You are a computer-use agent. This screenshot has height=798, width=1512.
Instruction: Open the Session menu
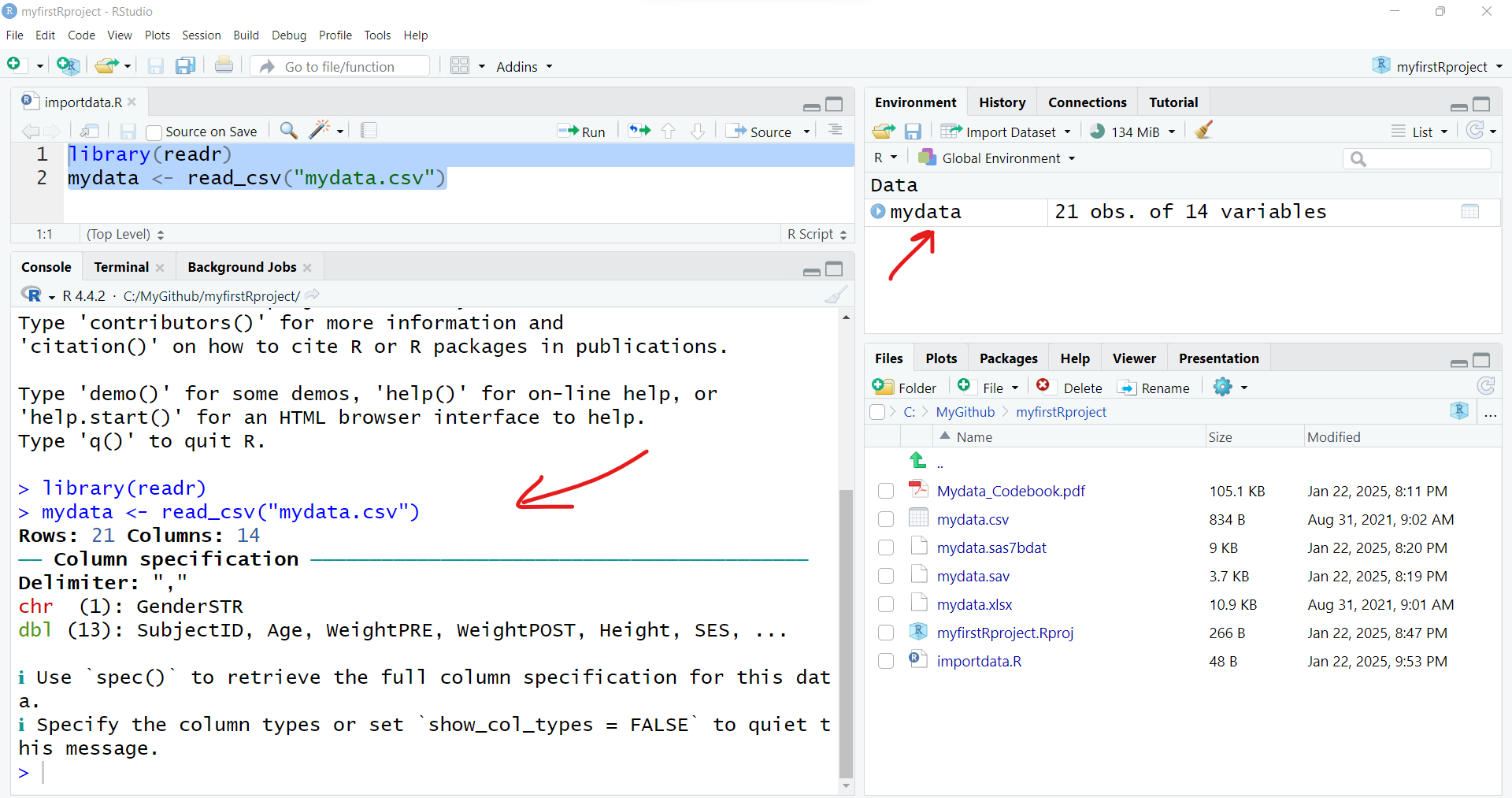[x=201, y=35]
